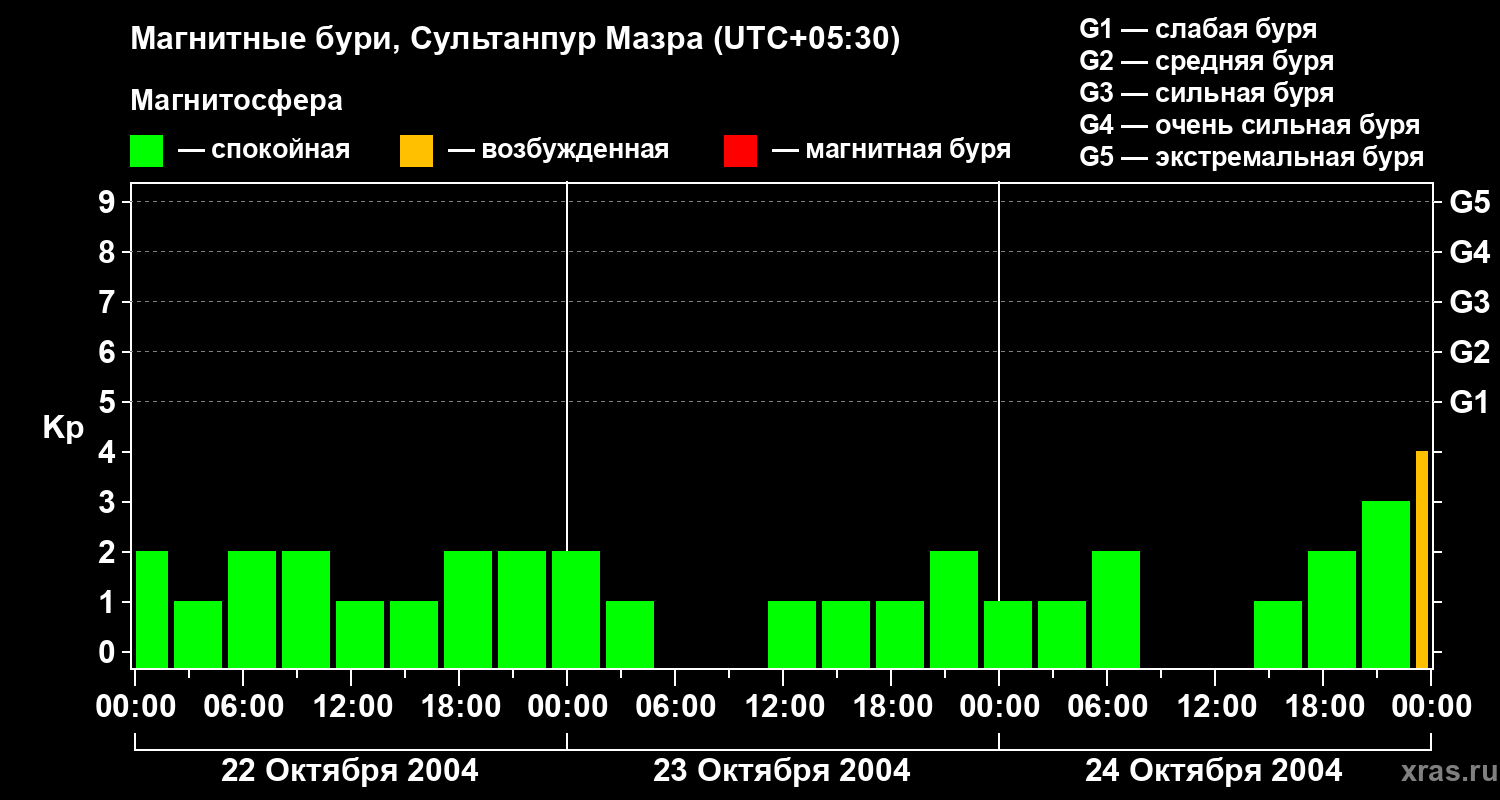
Task: Click the orange "возбужденная" legend swatch
Action: pos(416,151)
